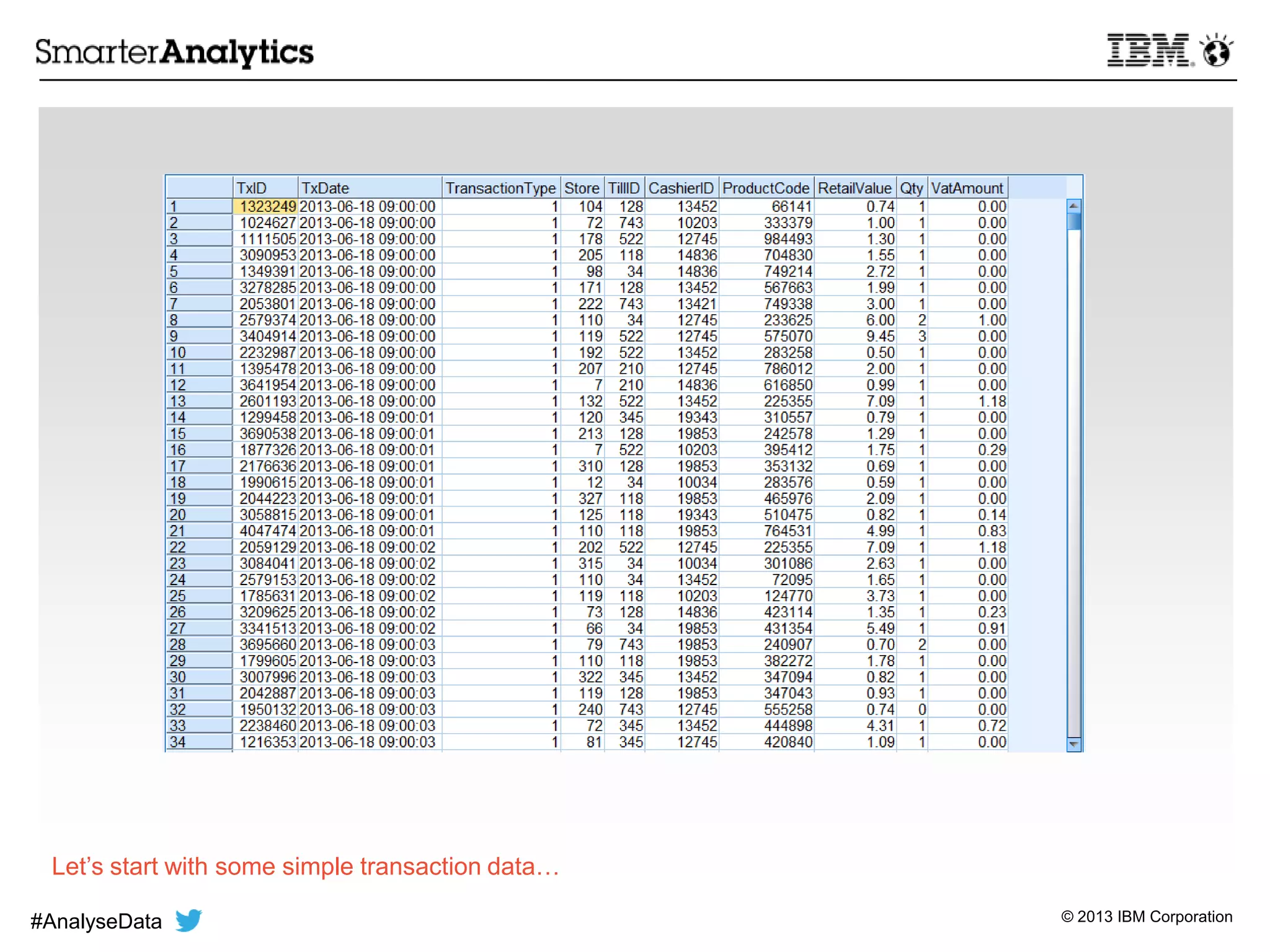Select the CashierID column header
The width and height of the screenshot is (1270, 952).
pyautogui.click(x=682, y=188)
